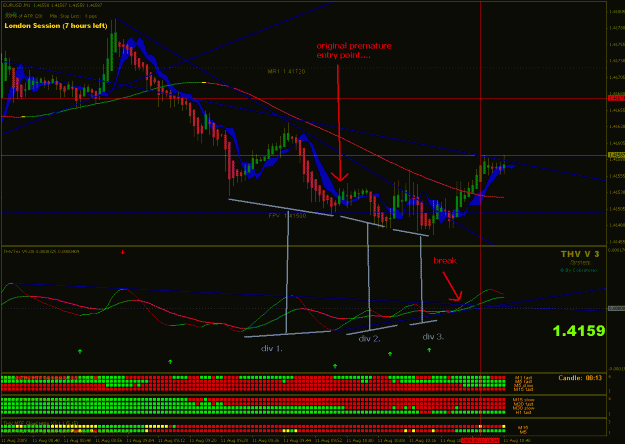Click the Candle 00:13 countdown timer
The height and width of the screenshot is (444, 625).
(580, 377)
